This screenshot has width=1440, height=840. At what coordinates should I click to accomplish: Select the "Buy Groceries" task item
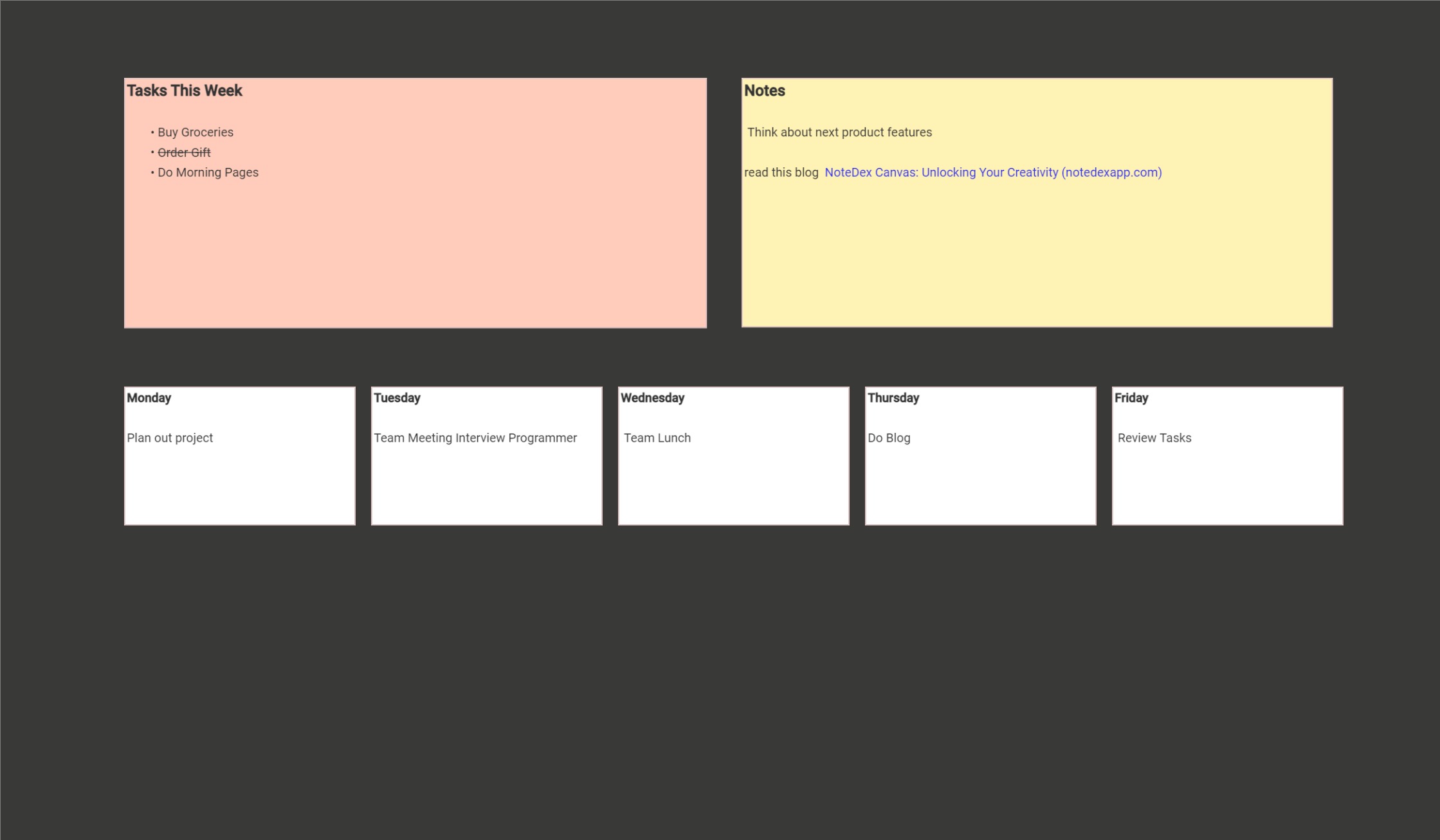pos(196,132)
